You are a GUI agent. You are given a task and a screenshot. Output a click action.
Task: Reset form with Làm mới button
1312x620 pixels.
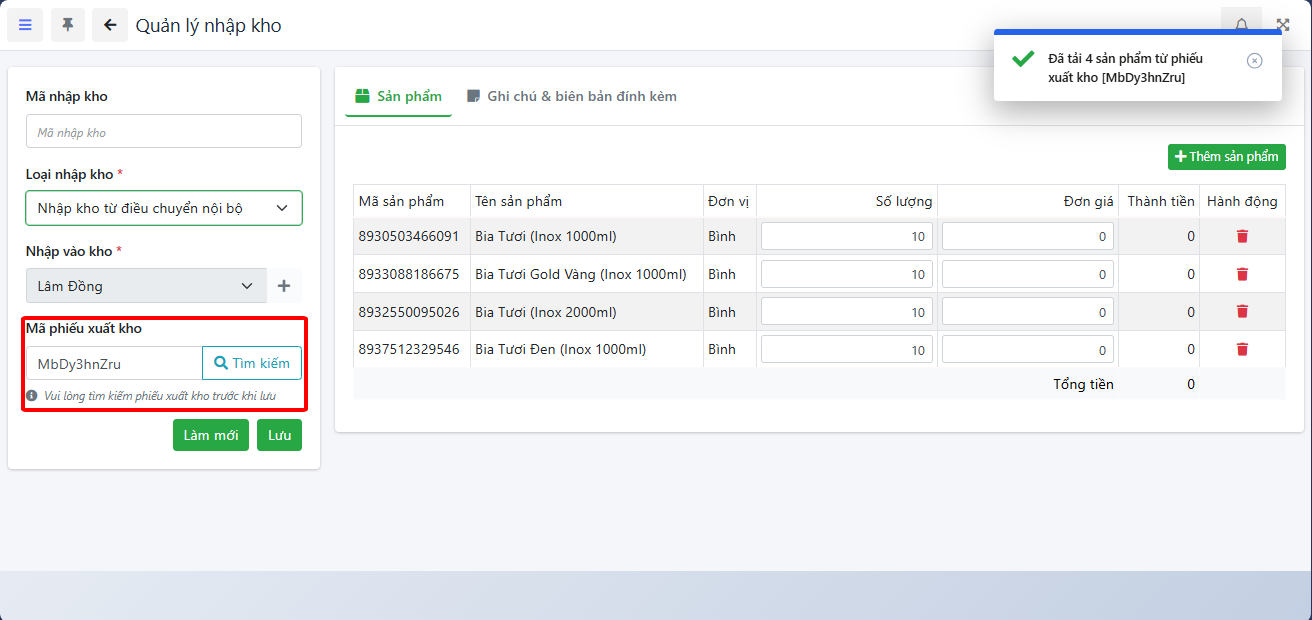(211, 435)
